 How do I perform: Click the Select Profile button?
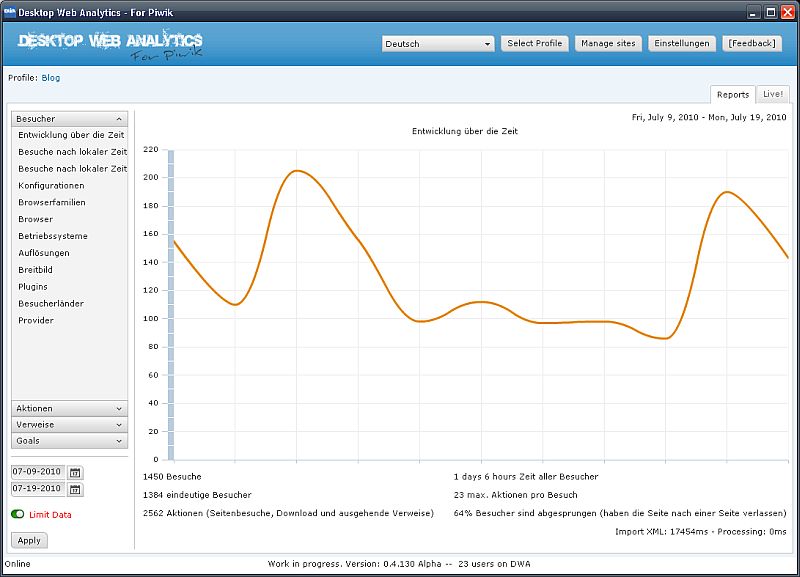click(x=535, y=44)
